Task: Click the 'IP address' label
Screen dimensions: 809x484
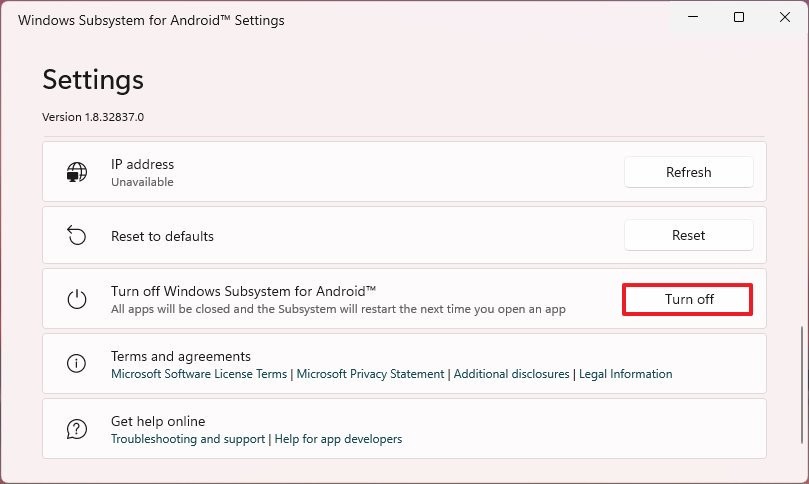Action: tap(142, 165)
